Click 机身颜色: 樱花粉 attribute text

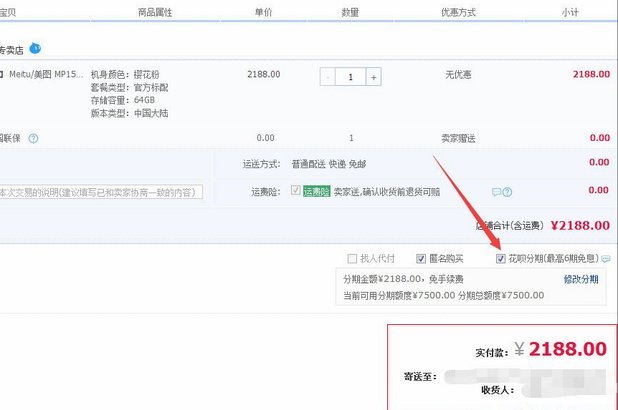[x=125, y=75]
